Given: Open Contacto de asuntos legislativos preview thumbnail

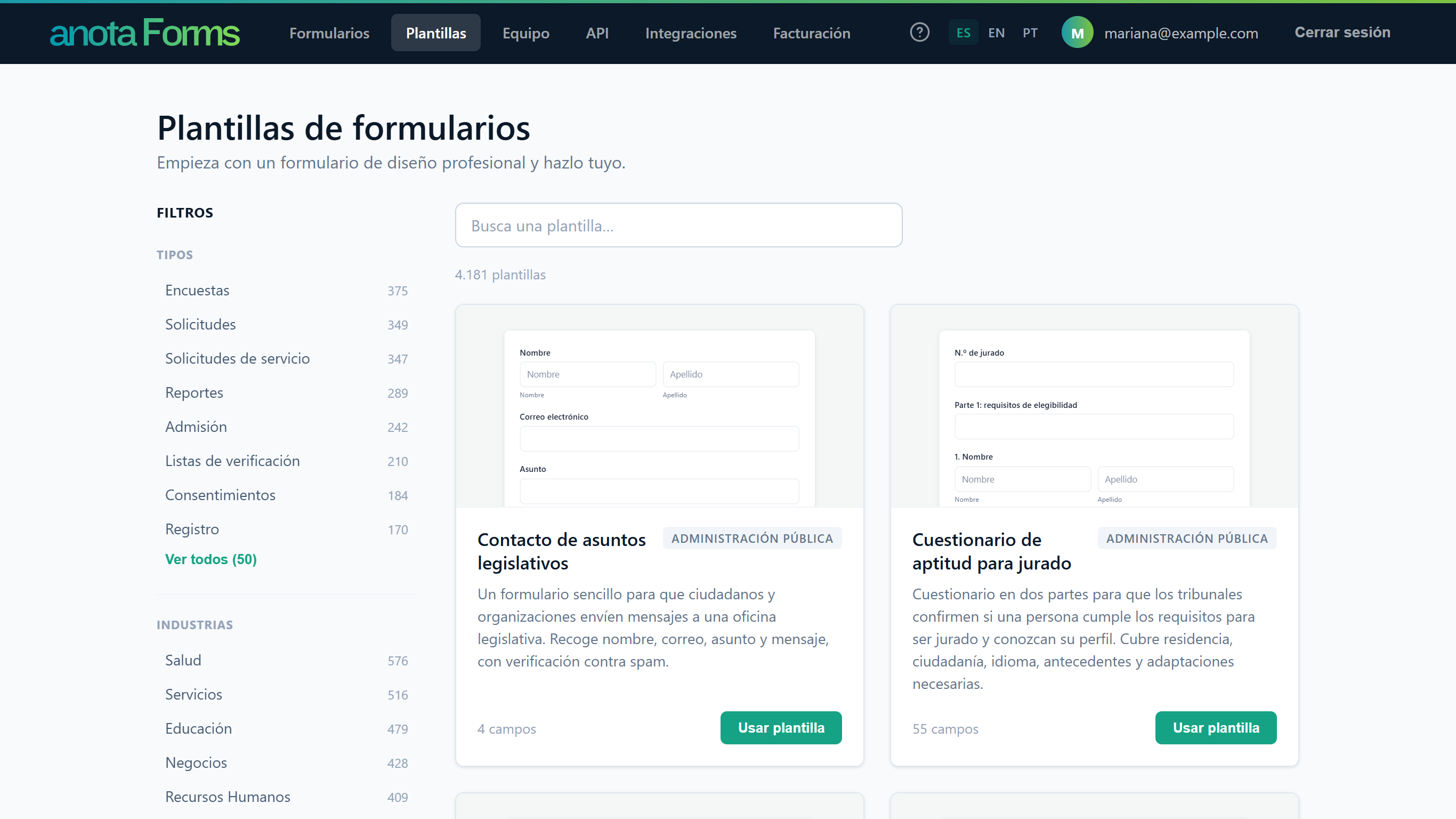Looking at the screenshot, I should (x=660, y=406).
